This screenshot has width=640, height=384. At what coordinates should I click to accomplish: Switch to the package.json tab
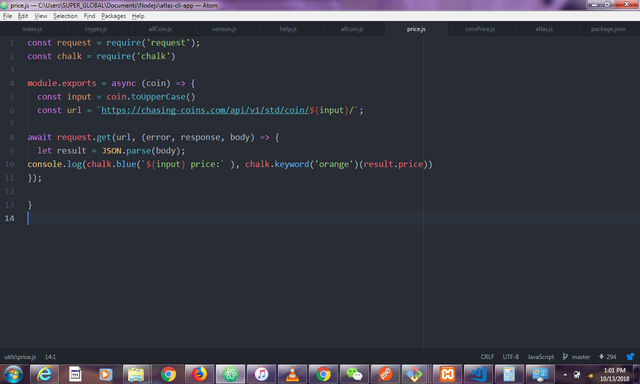coord(608,29)
